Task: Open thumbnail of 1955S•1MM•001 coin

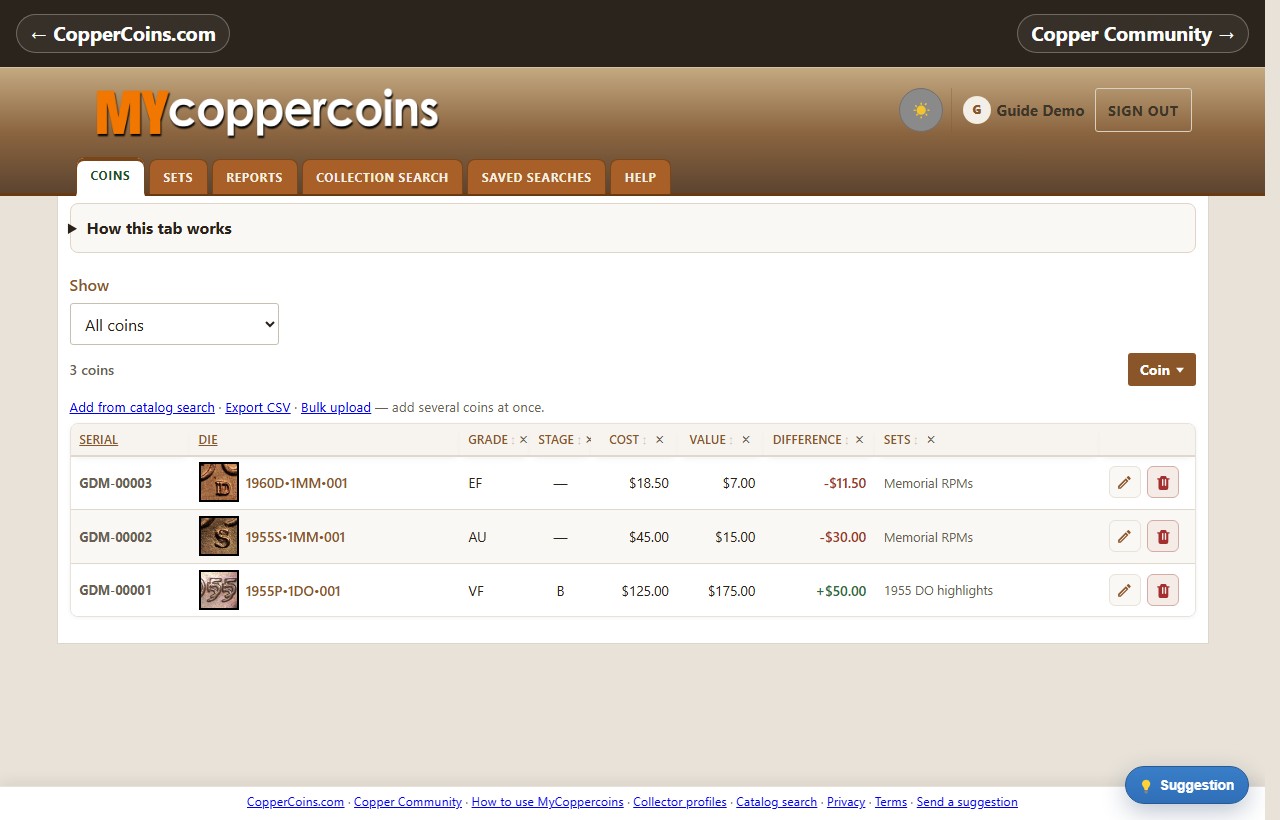Action: click(x=219, y=537)
